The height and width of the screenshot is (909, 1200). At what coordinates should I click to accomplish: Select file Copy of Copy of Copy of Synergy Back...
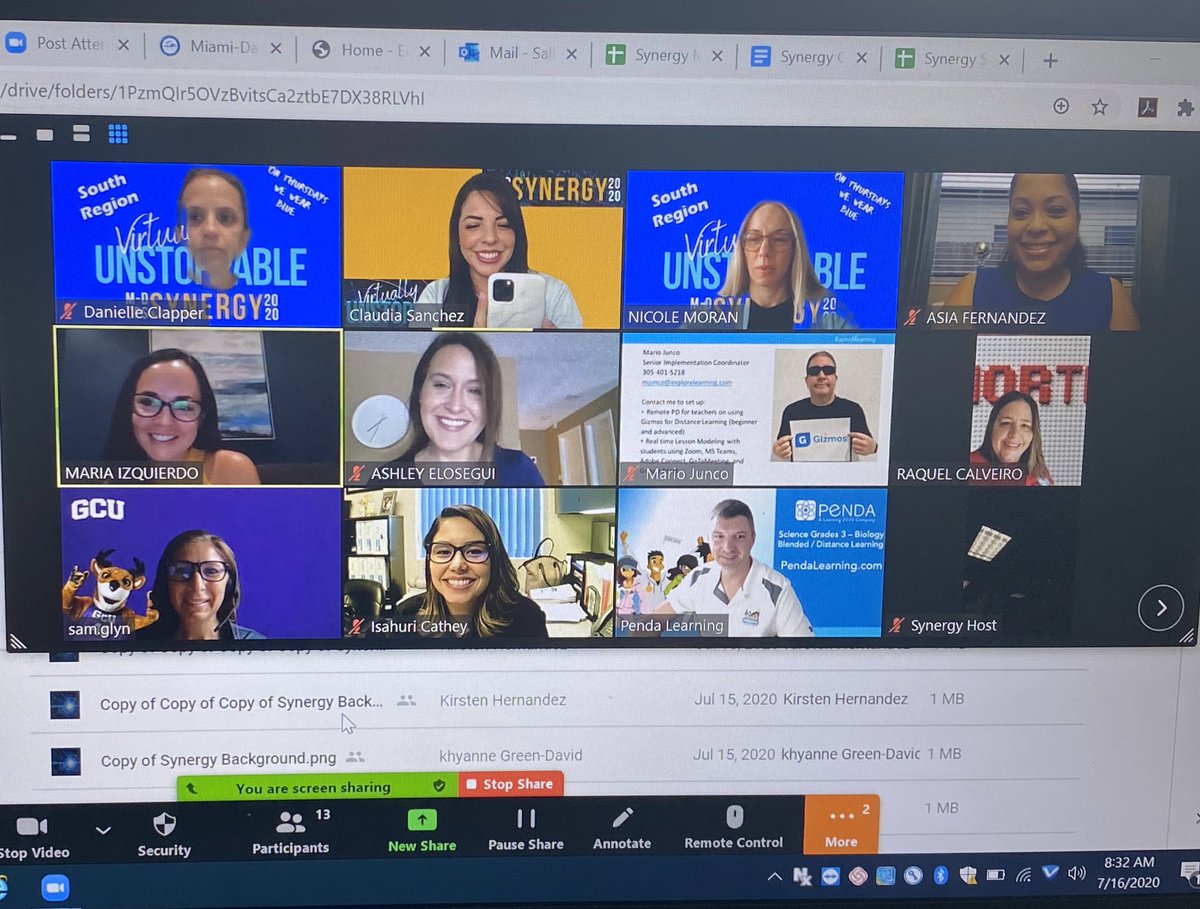point(241,703)
